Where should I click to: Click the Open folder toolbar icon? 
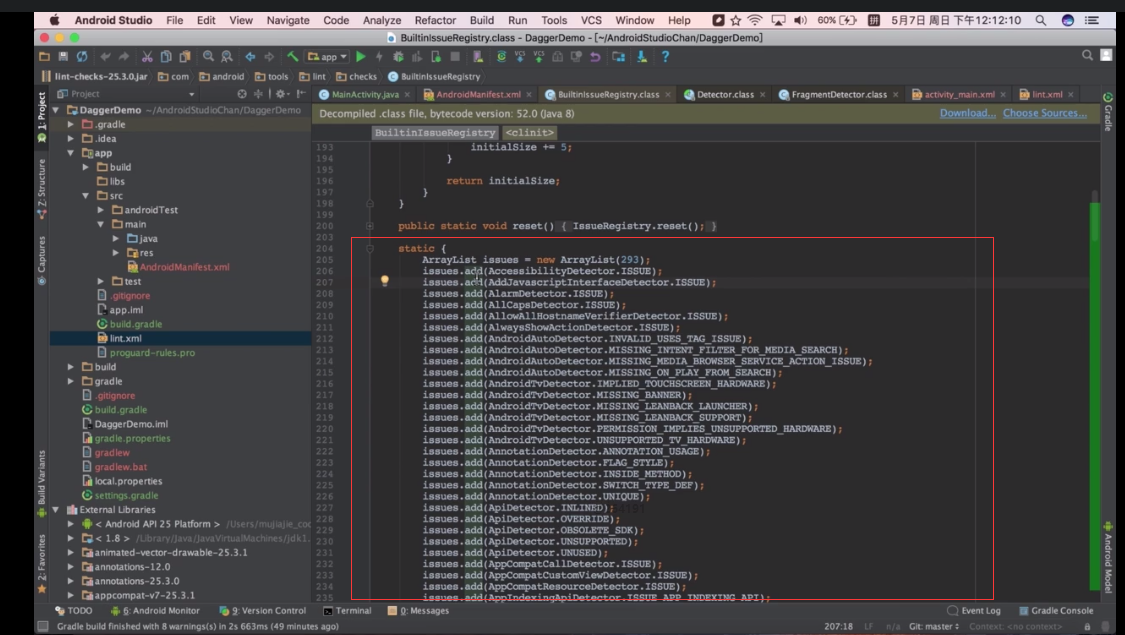(44, 57)
